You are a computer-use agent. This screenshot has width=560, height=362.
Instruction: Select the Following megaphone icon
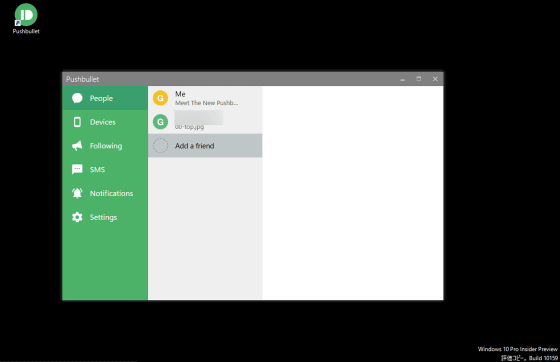pos(77,146)
